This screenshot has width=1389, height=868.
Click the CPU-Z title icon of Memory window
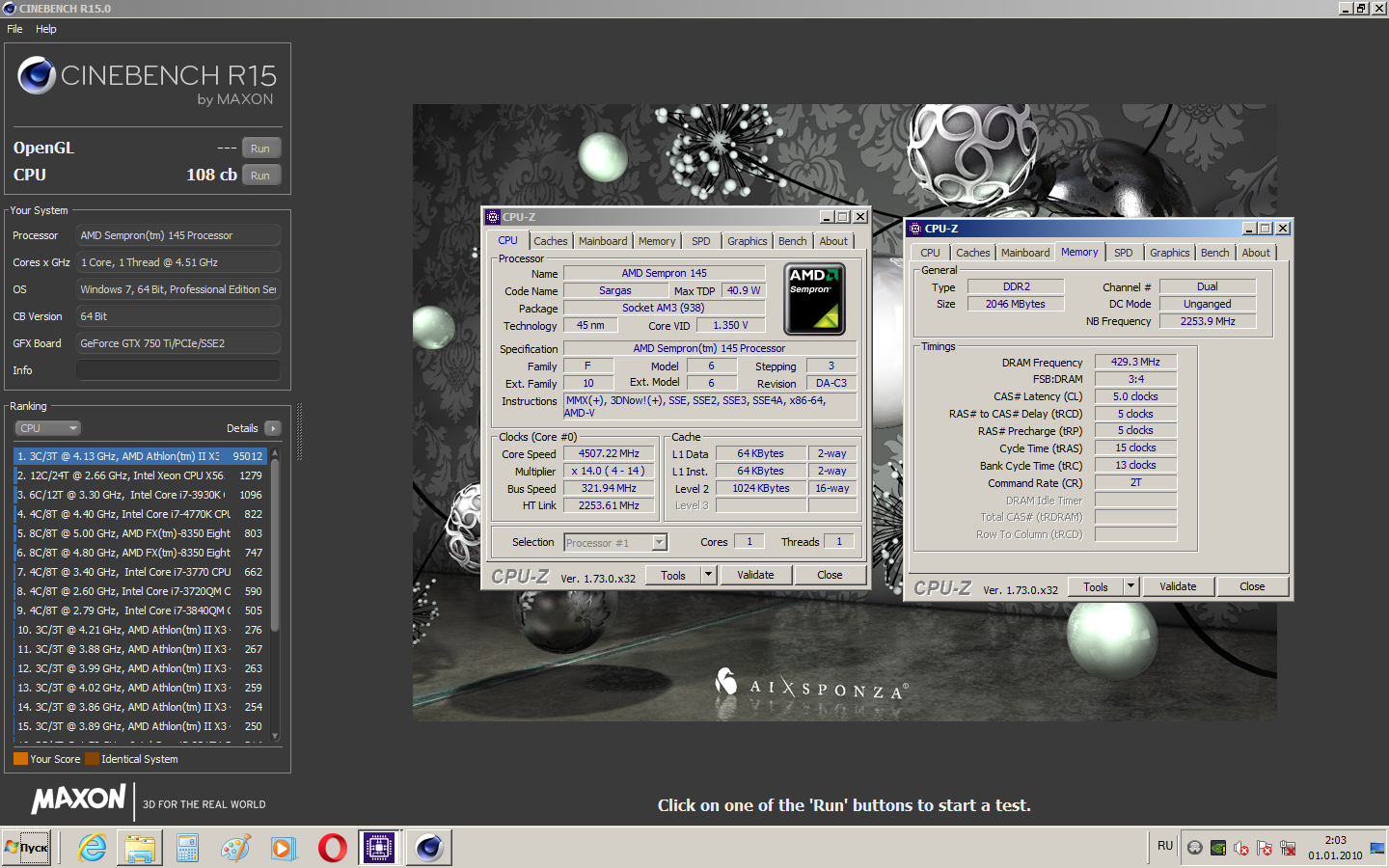pos(915,229)
